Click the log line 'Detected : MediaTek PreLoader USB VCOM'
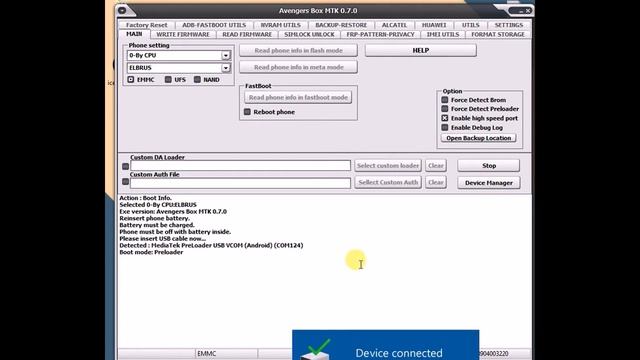This screenshot has height=360, width=640. click(x=211, y=245)
